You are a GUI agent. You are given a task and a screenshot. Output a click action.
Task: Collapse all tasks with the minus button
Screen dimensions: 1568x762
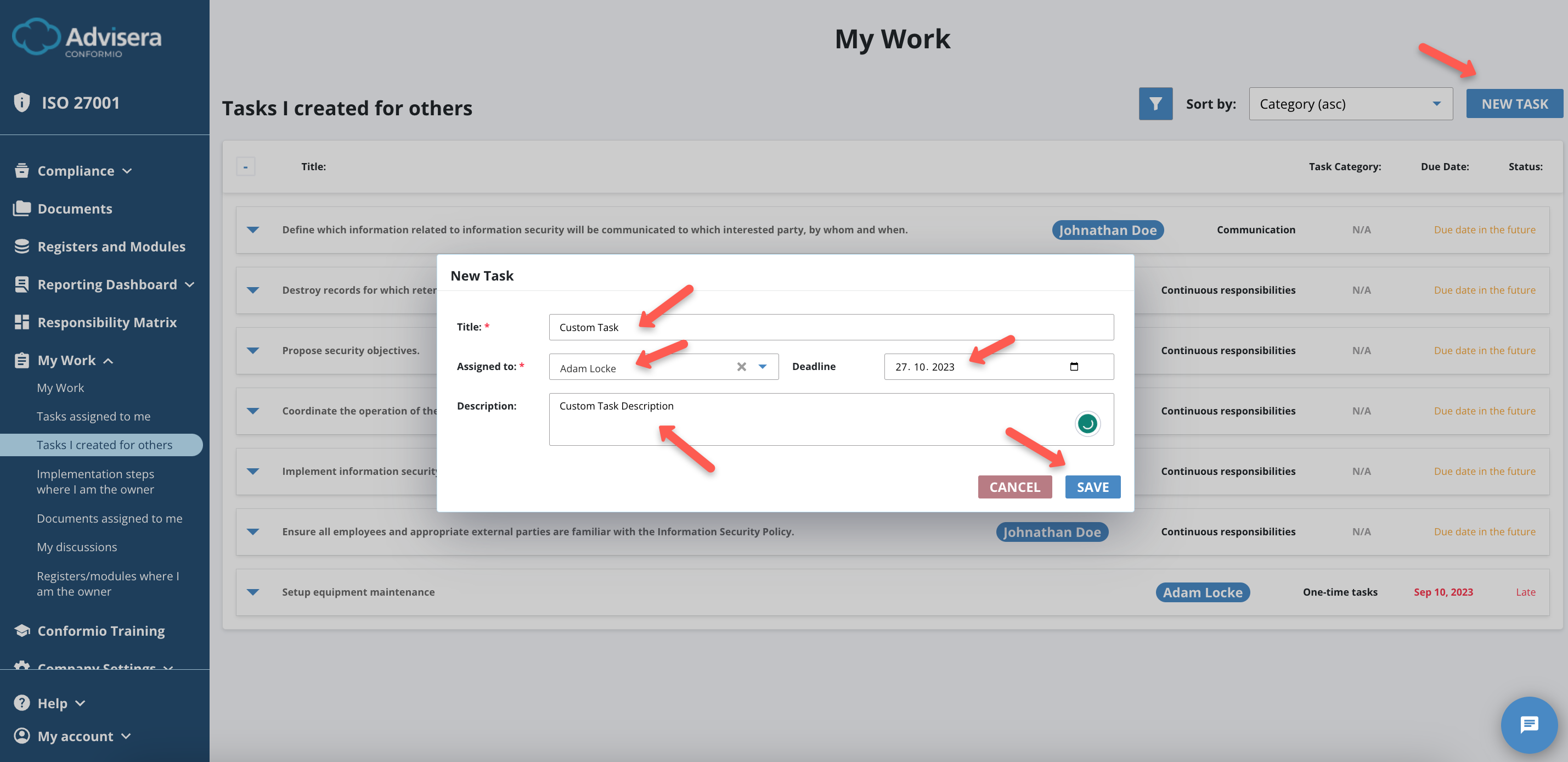[246, 166]
